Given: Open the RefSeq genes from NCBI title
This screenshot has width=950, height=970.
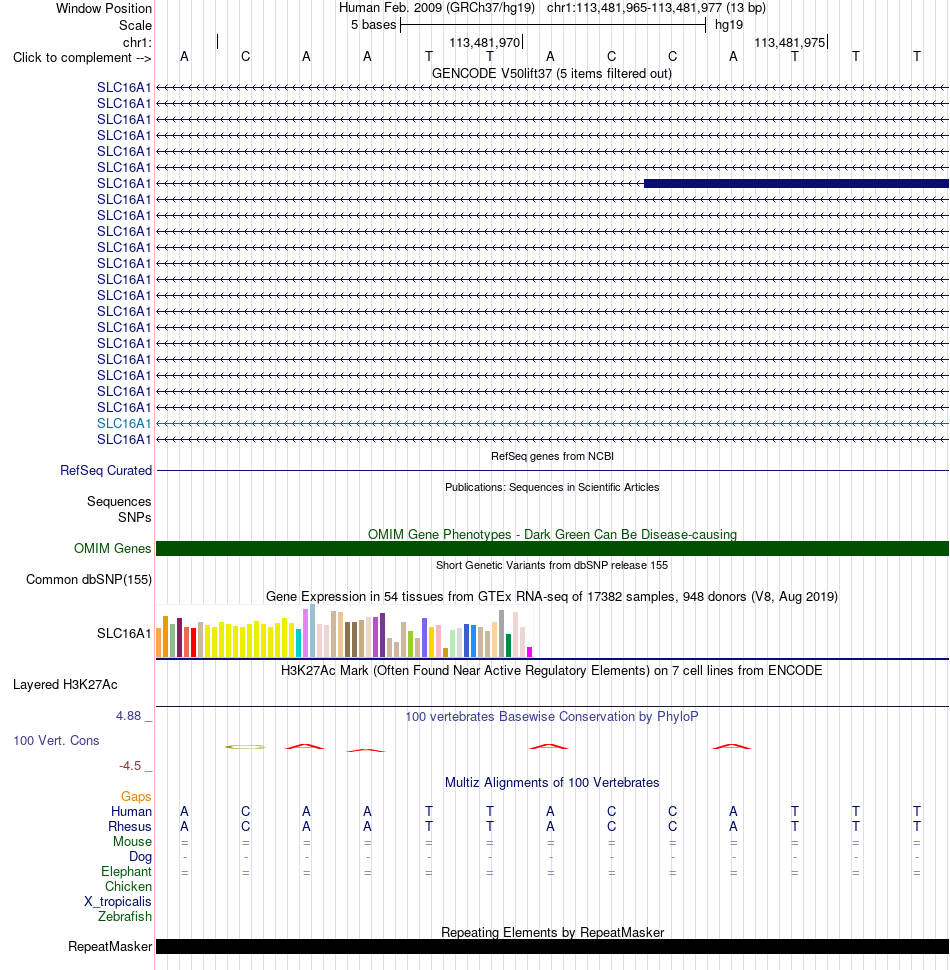Looking at the screenshot, I should 552,457.
